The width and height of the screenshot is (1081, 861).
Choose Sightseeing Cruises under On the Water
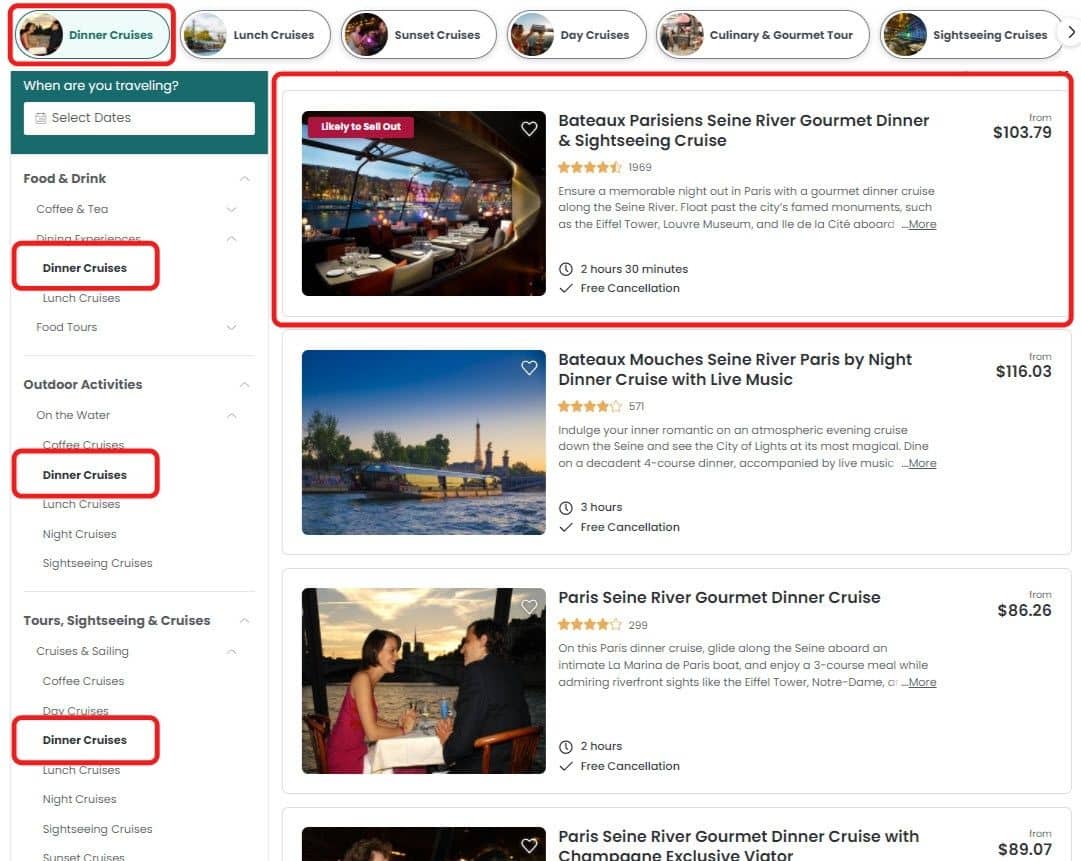pos(97,563)
